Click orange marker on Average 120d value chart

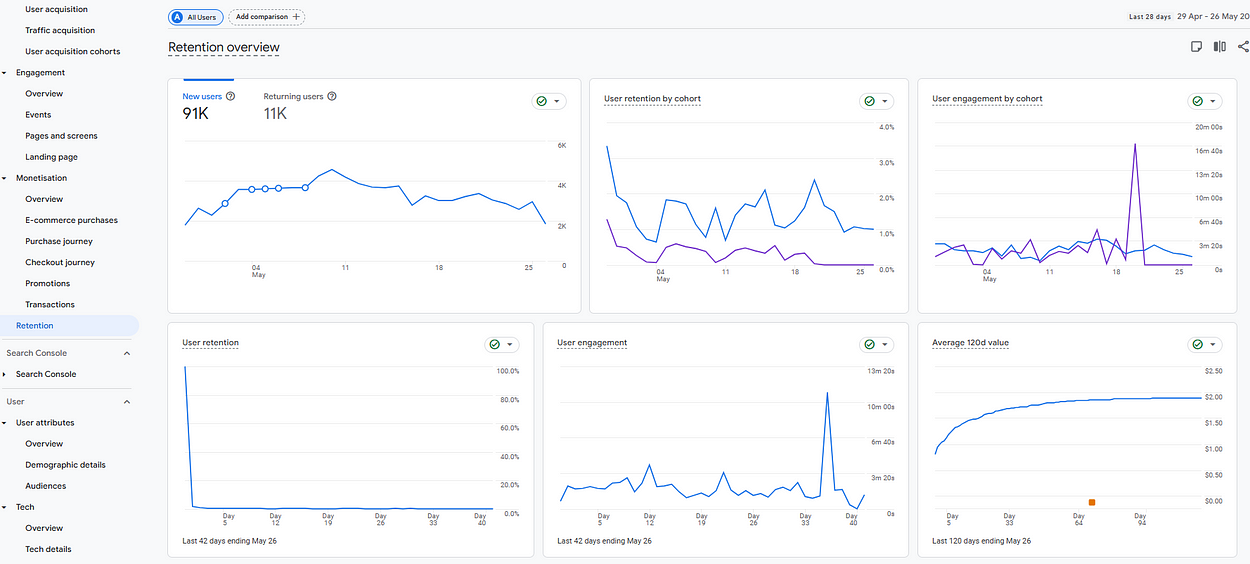click(x=1092, y=502)
